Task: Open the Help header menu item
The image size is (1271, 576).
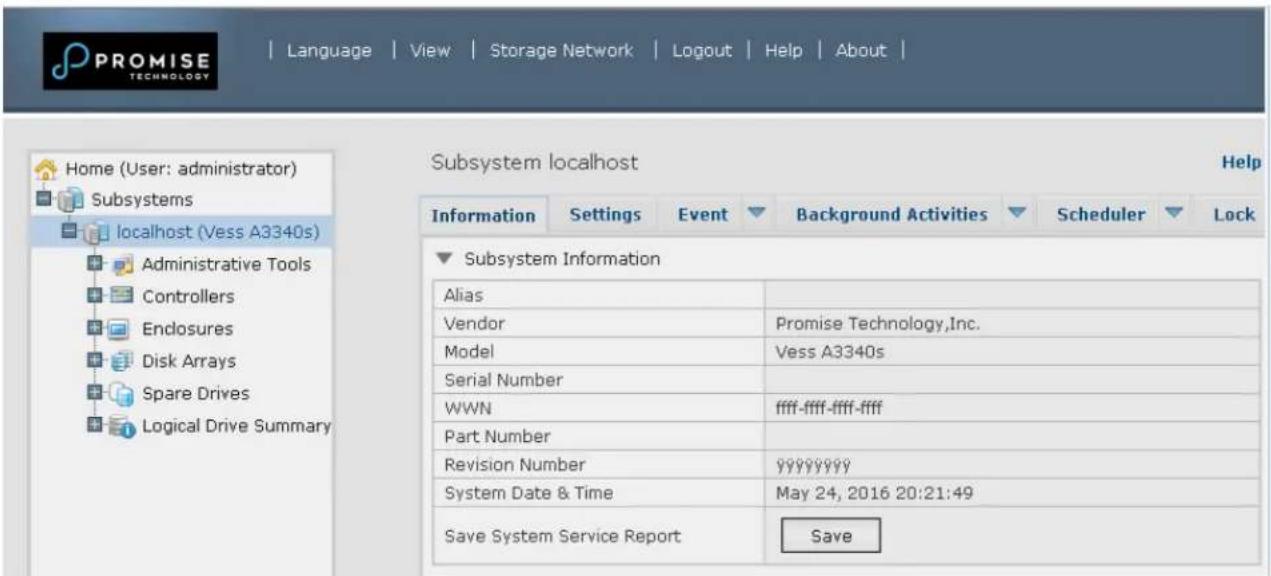Action: (783, 50)
